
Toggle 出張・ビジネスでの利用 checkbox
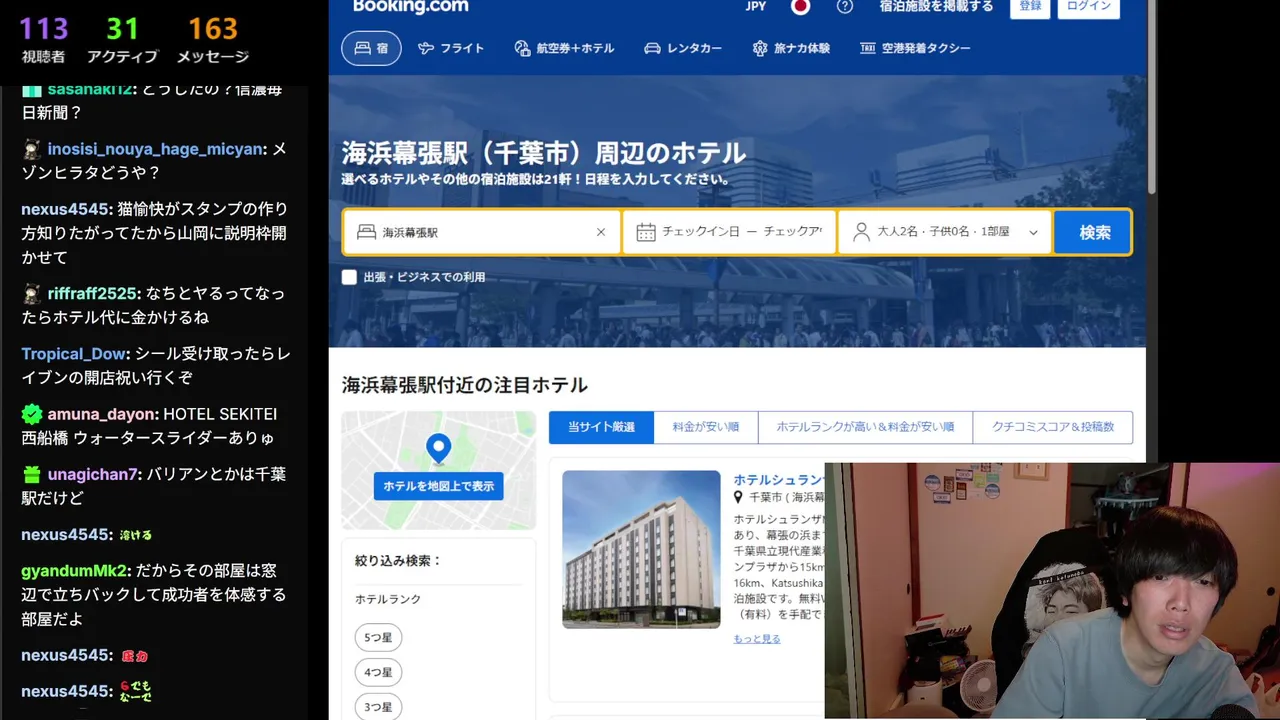tap(349, 277)
